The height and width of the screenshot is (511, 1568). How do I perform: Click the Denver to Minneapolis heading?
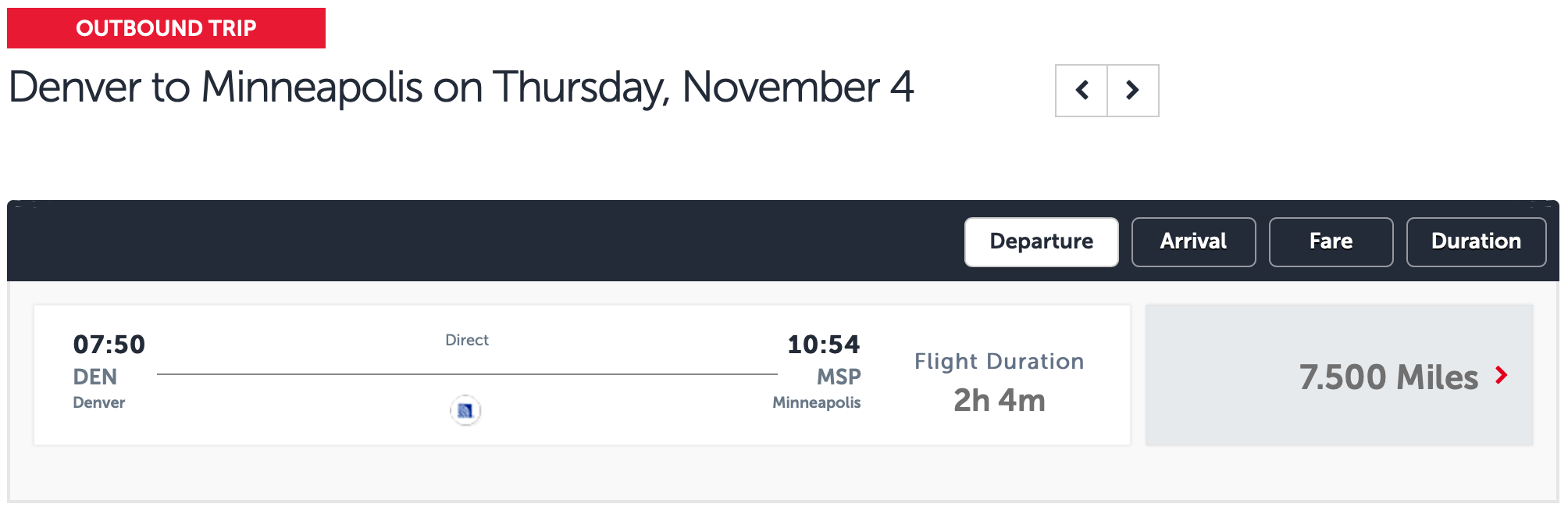(x=462, y=88)
